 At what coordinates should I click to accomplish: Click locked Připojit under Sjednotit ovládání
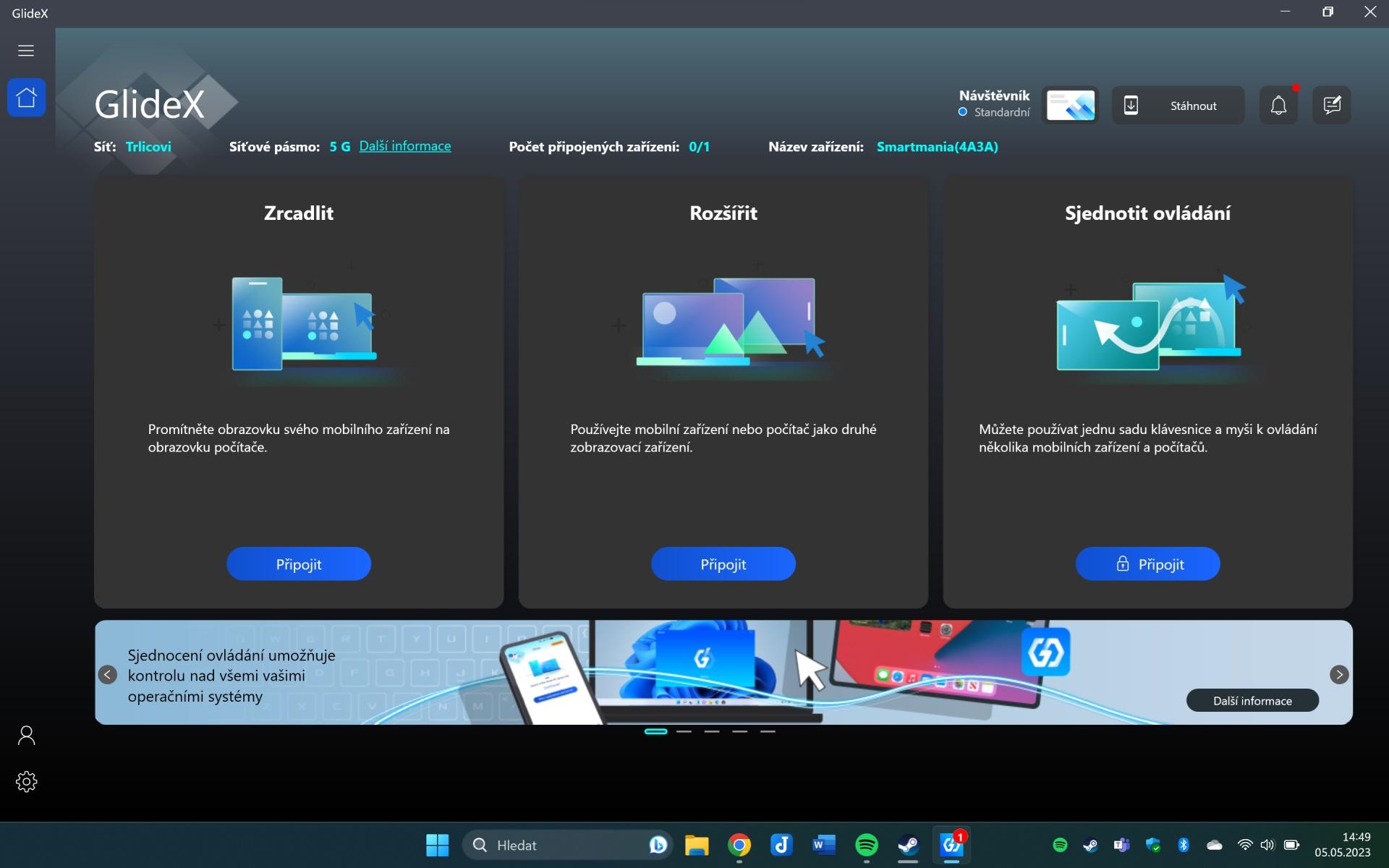click(1148, 563)
